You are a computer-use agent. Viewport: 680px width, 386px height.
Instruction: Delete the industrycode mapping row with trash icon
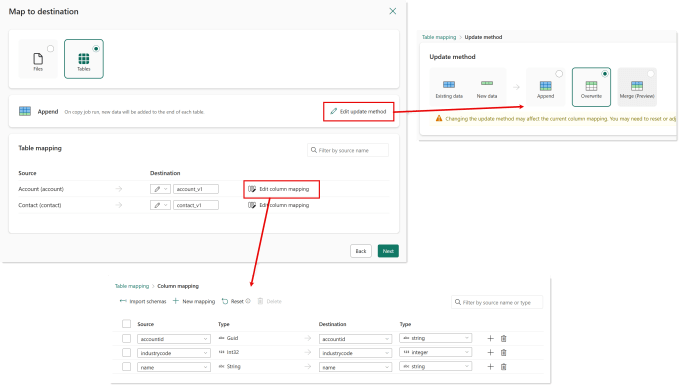click(503, 353)
